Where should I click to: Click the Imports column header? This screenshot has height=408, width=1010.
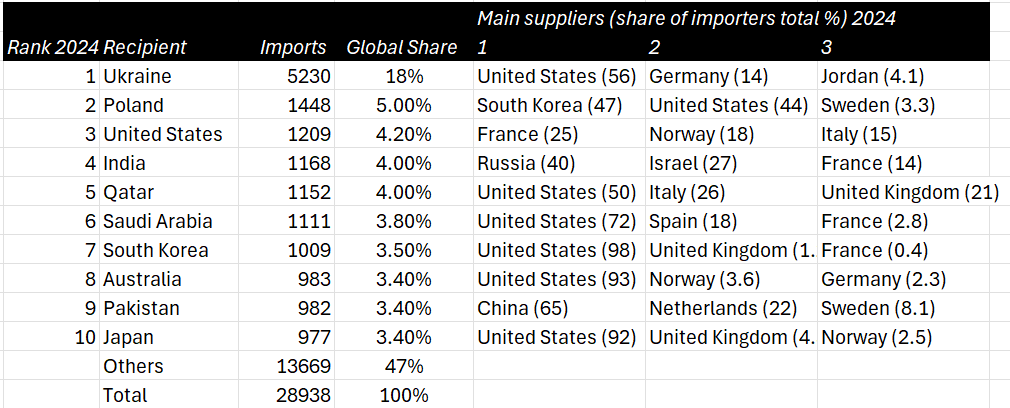[x=288, y=47]
